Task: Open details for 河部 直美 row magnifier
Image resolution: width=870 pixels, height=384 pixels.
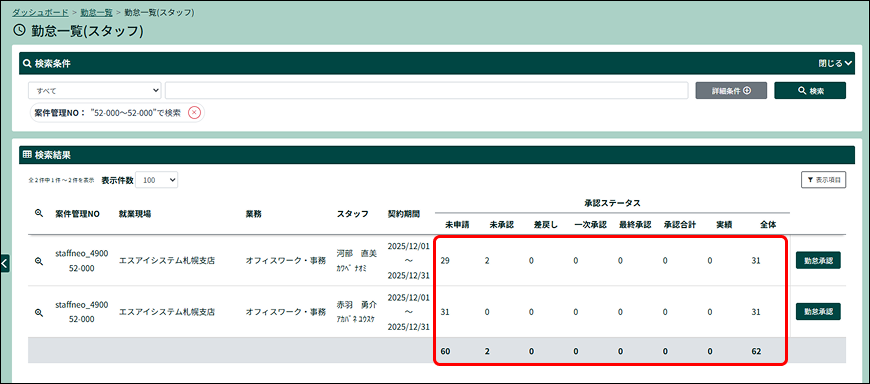Action: [x=39, y=261]
